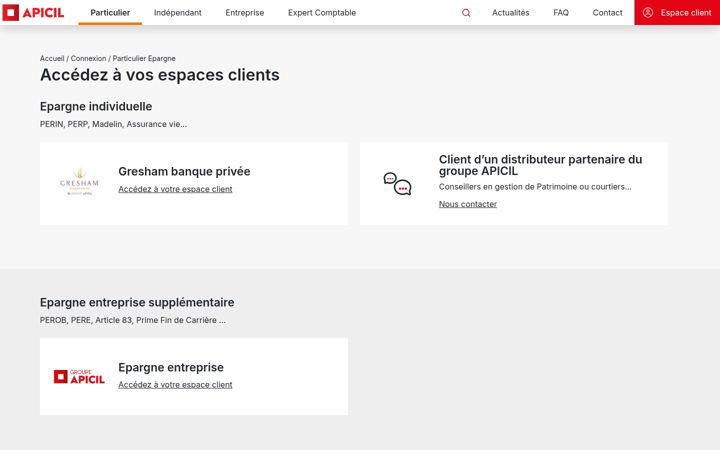Open the Entreprise tab

[245, 13]
